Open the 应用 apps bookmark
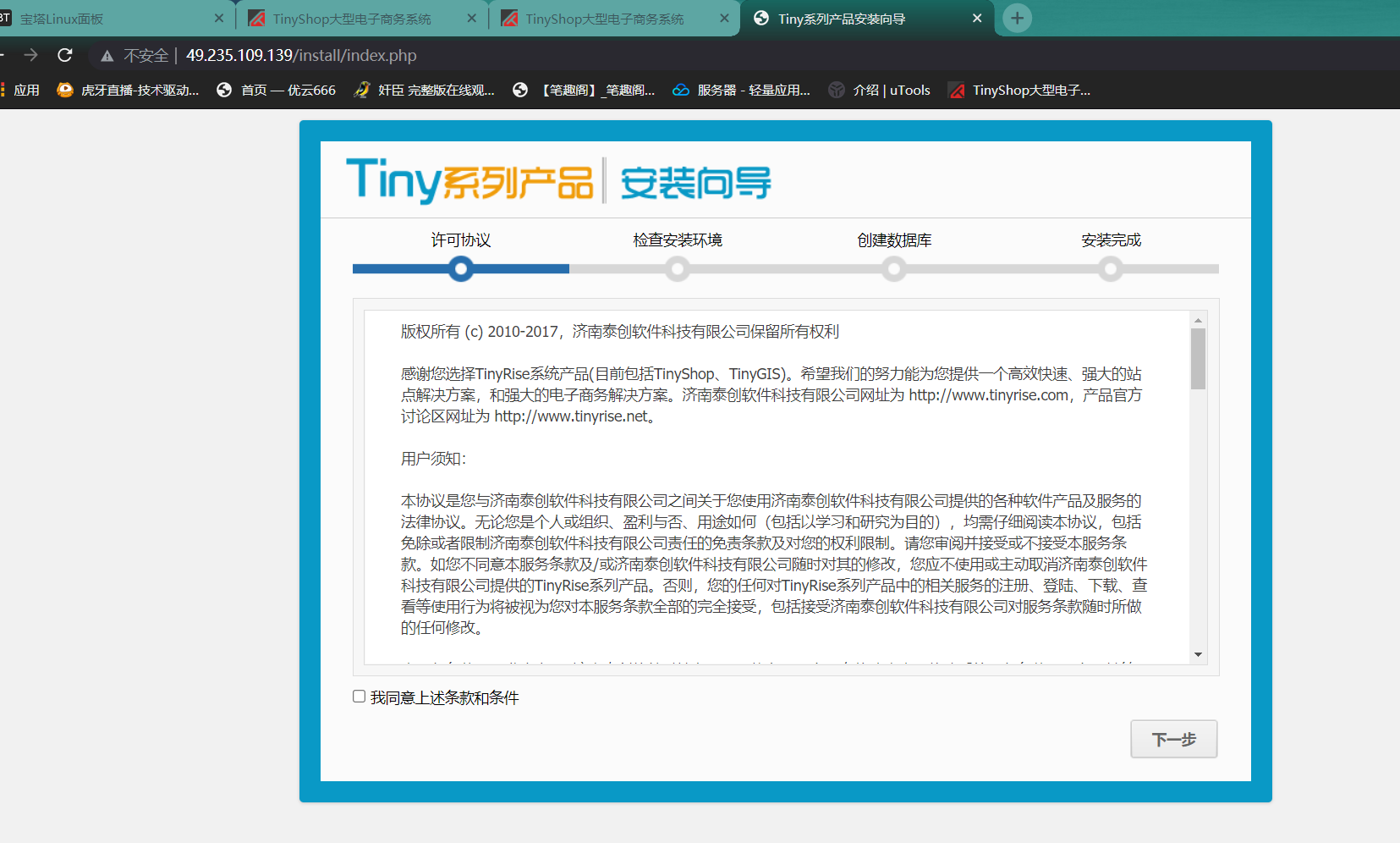The width and height of the screenshot is (1400, 843). pyautogui.click(x=20, y=90)
